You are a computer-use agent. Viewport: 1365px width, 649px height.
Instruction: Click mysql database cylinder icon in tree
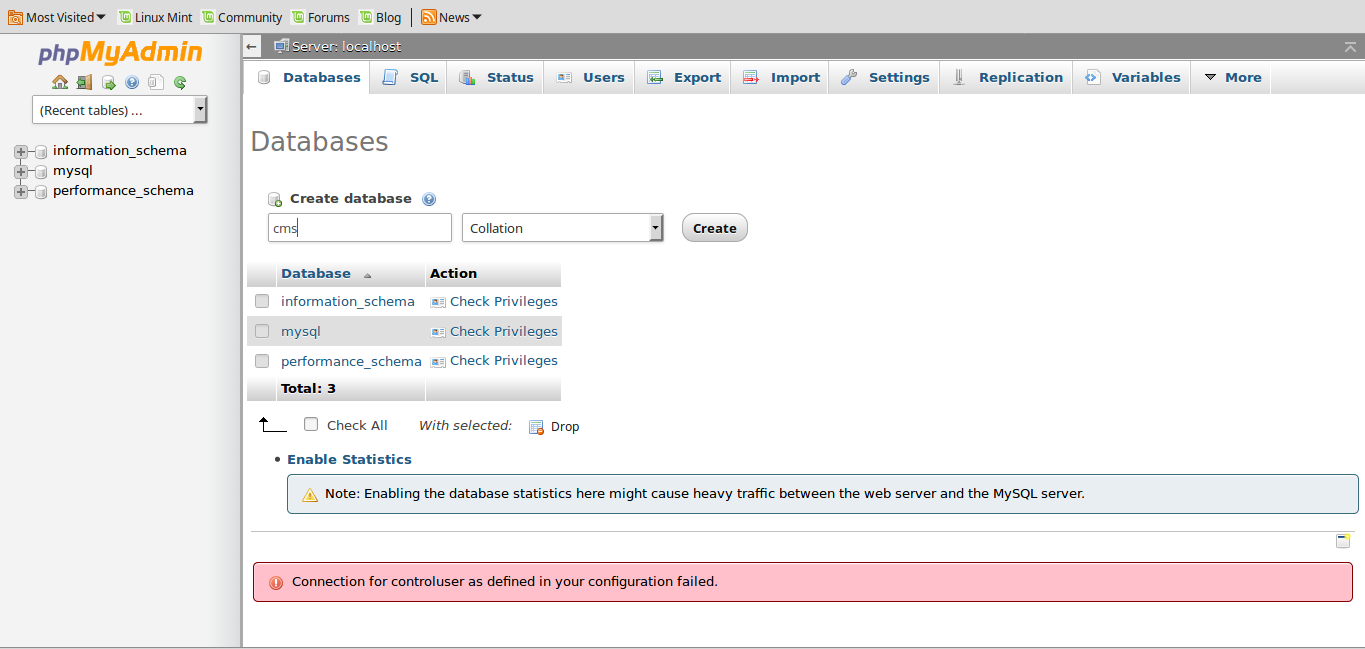click(41, 172)
